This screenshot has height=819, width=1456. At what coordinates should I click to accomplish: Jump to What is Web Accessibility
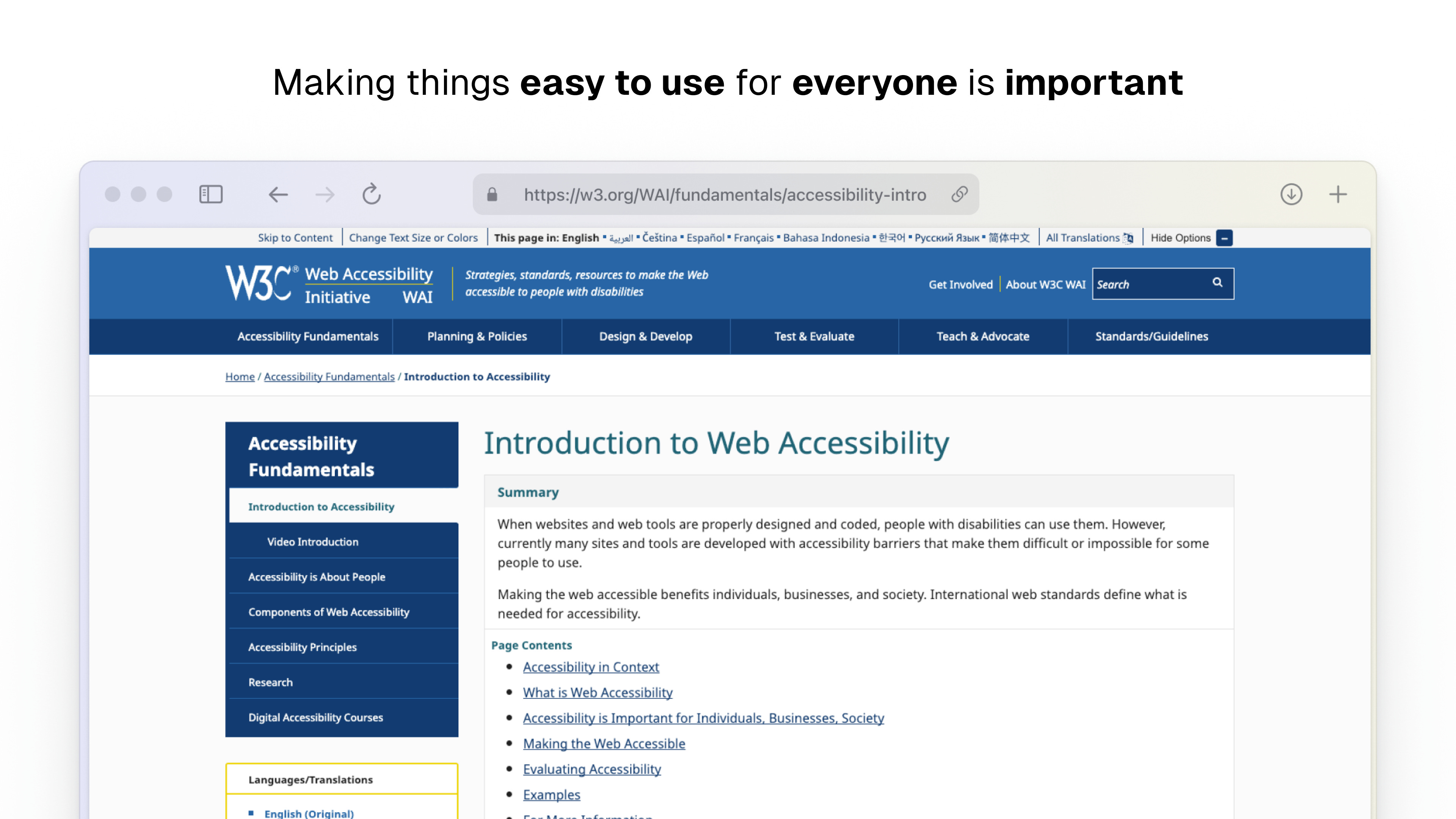598,692
